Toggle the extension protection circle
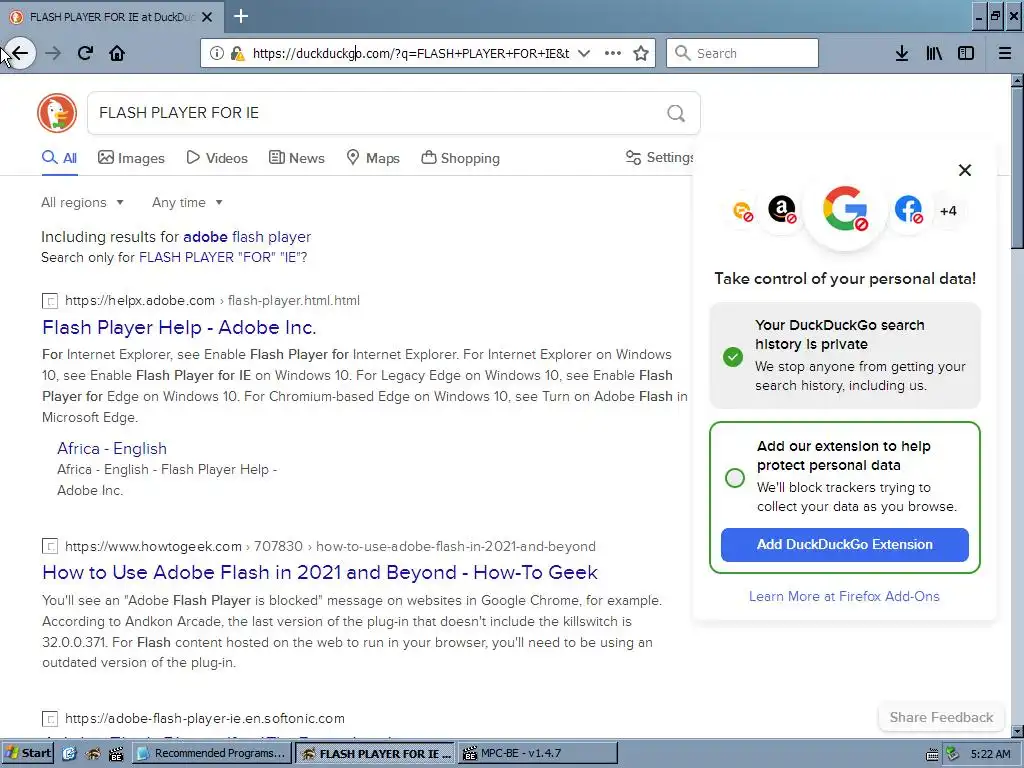 735,477
